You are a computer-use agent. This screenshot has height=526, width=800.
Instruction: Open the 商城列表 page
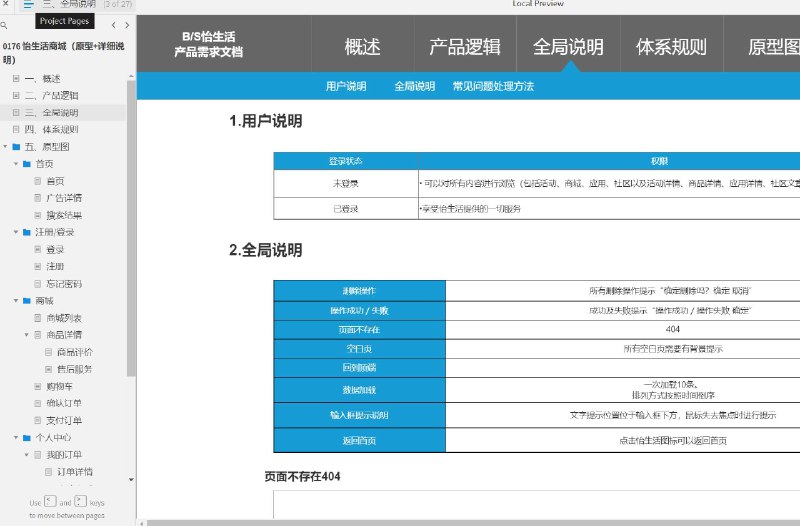point(64,318)
